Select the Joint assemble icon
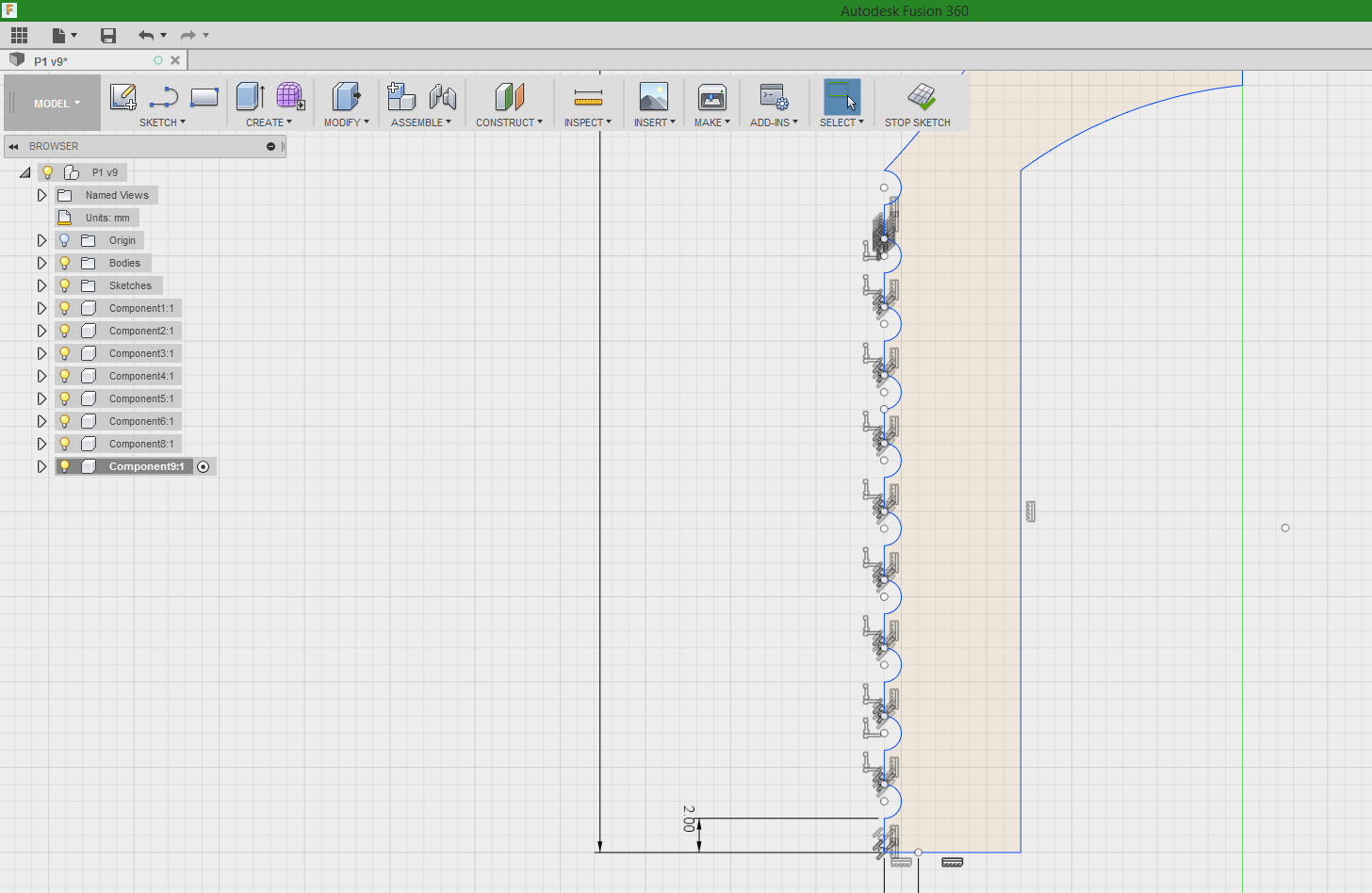1372x893 pixels. point(442,97)
